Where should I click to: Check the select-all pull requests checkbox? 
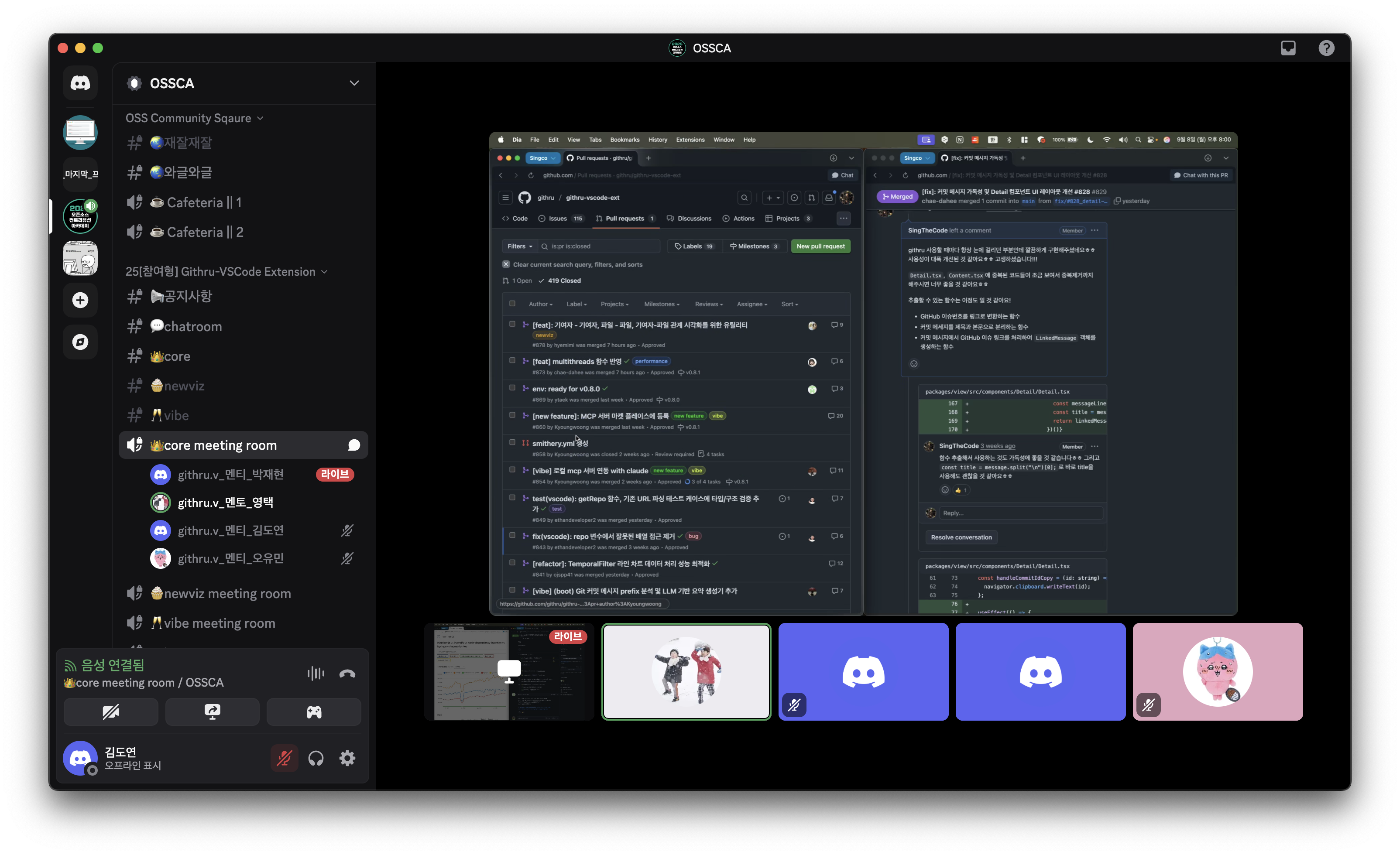tap(512, 304)
